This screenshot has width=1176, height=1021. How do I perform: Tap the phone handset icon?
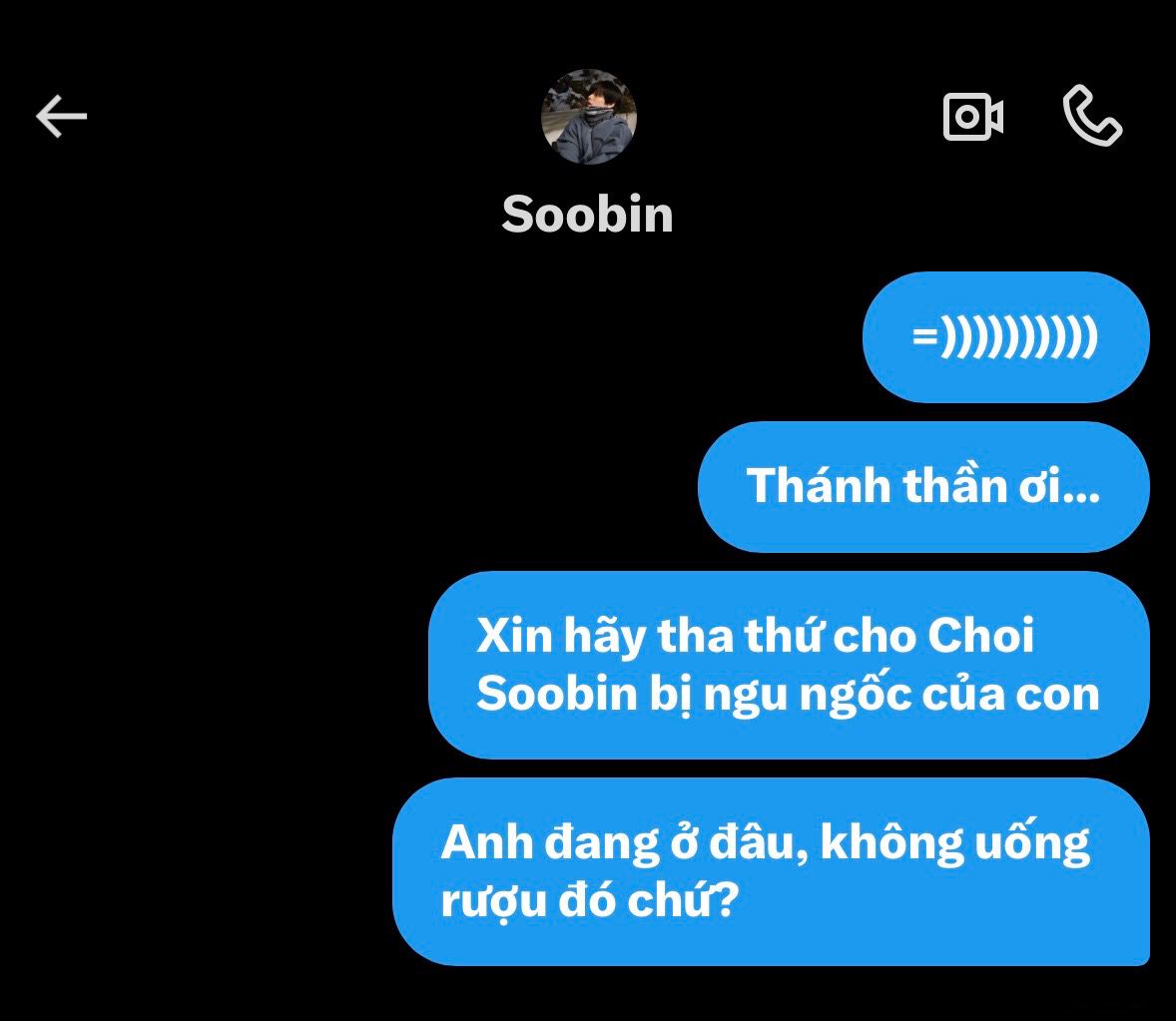click(1092, 115)
